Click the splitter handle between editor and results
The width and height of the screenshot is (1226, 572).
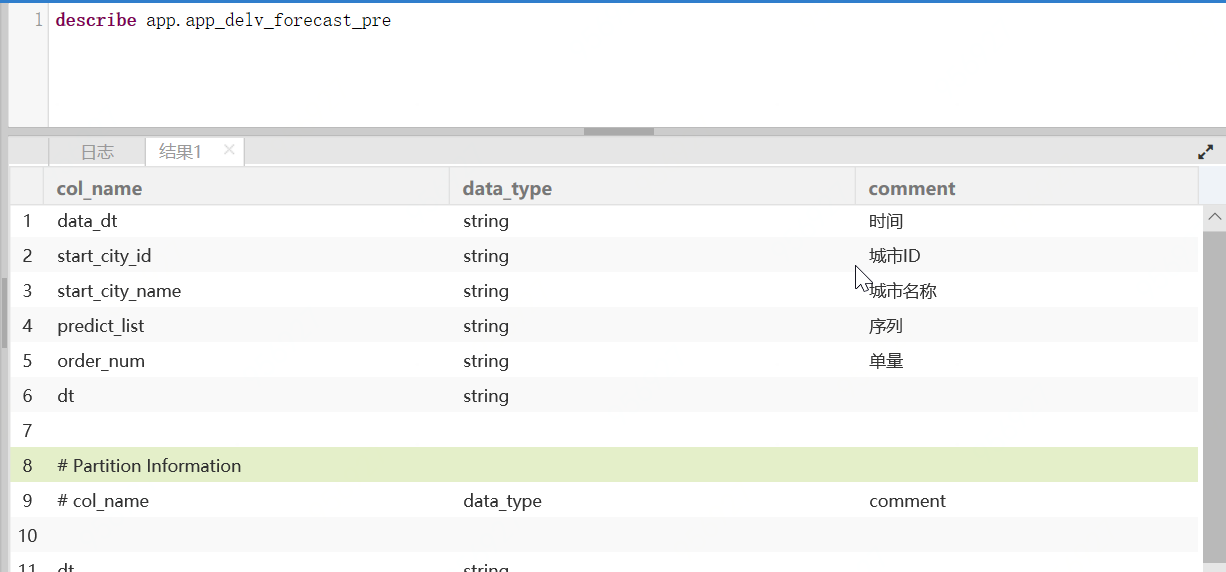(x=618, y=131)
